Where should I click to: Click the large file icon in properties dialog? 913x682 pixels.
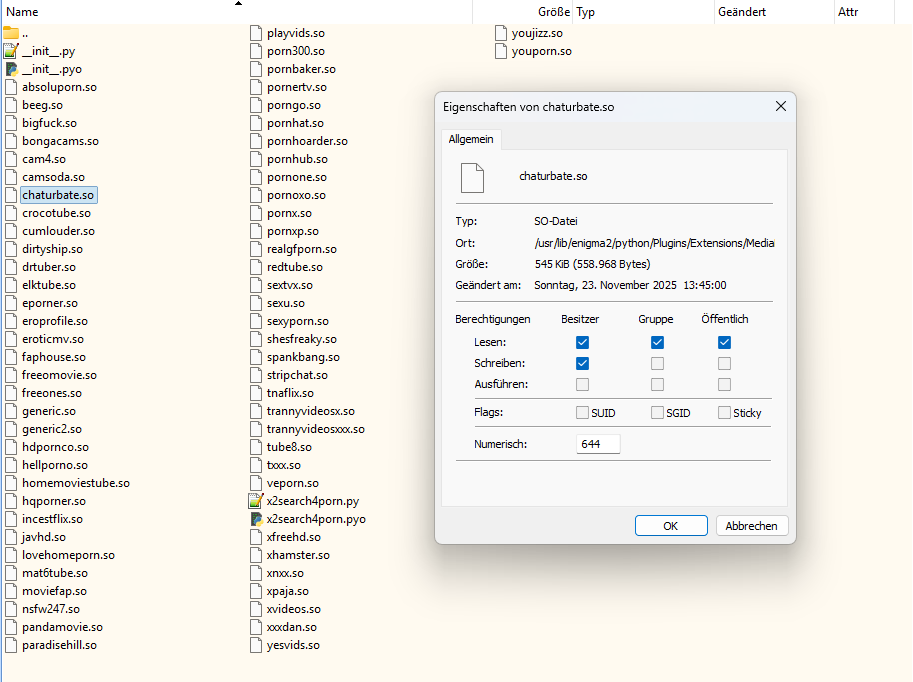pyautogui.click(x=472, y=177)
